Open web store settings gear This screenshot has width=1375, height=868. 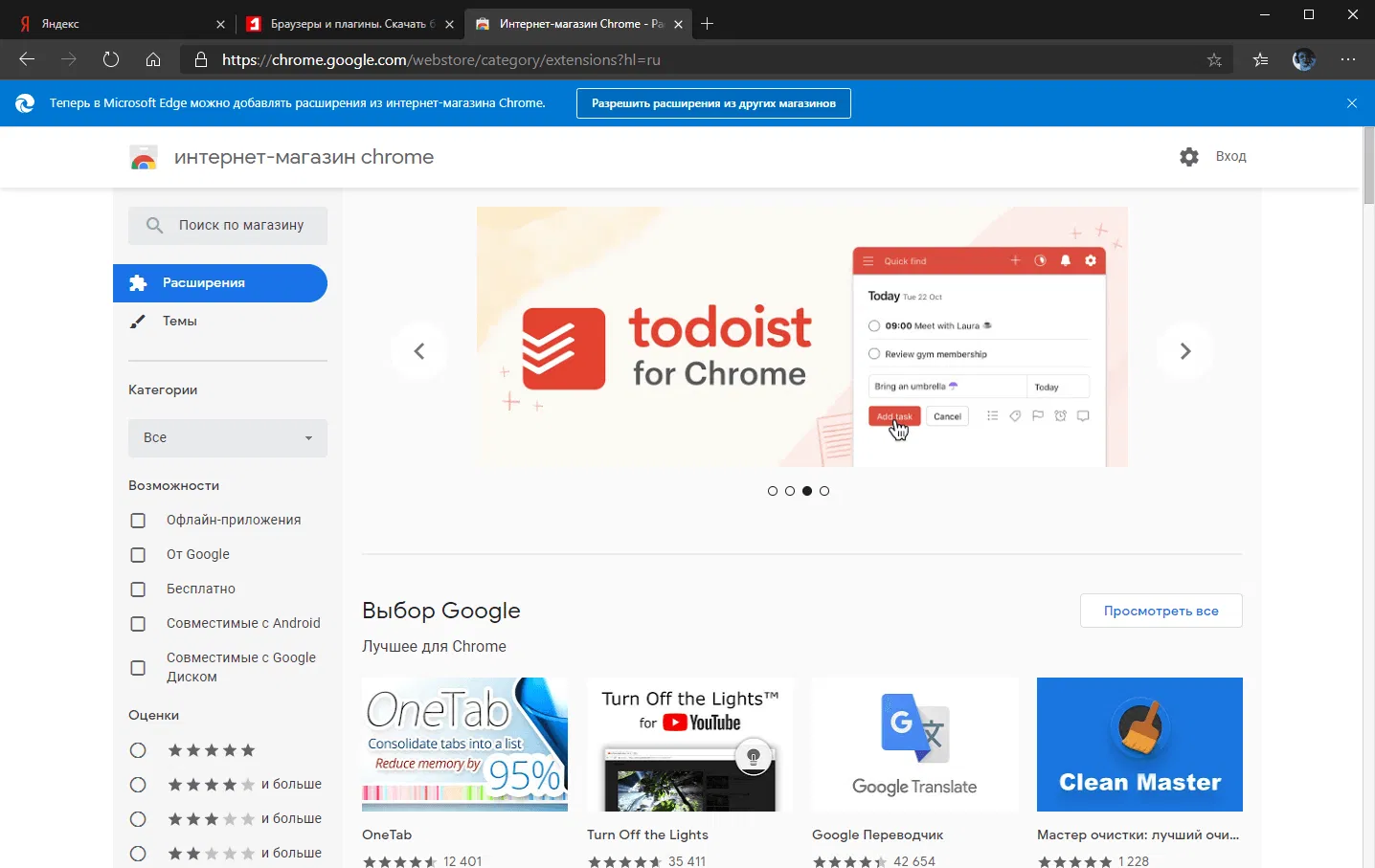[x=1189, y=157]
